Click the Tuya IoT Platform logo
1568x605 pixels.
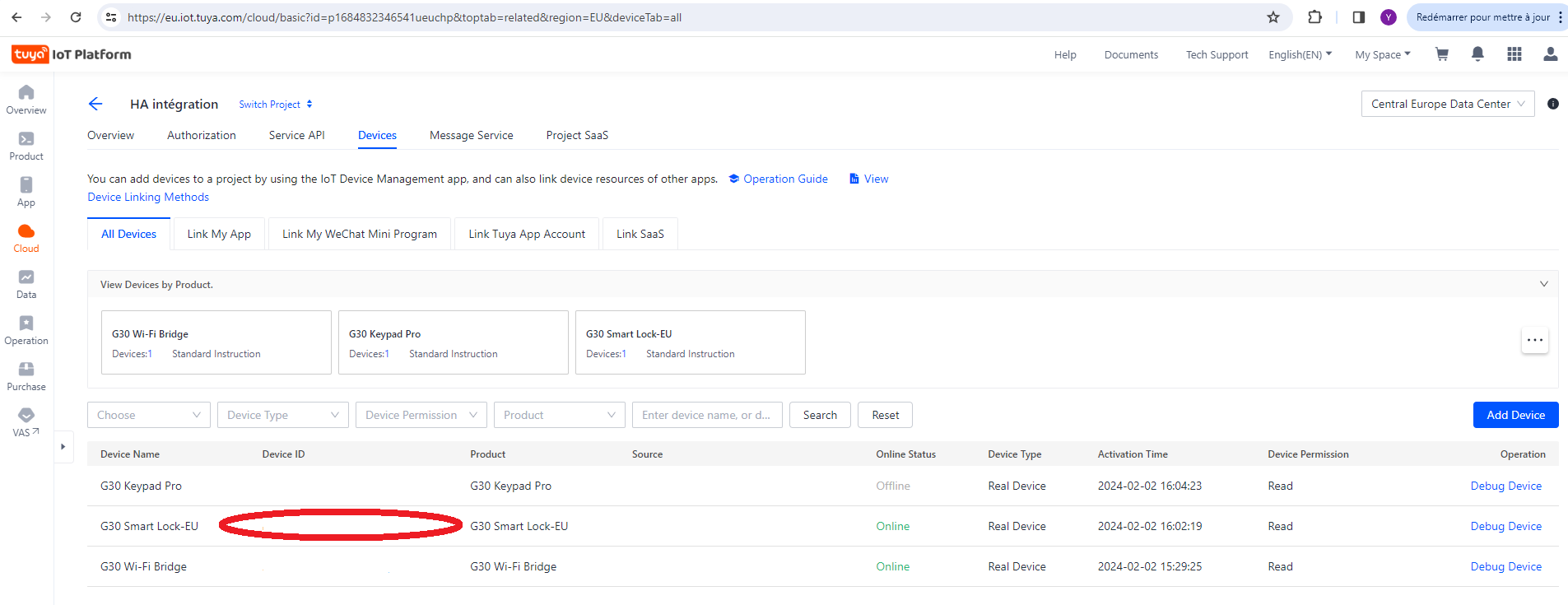point(72,54)
